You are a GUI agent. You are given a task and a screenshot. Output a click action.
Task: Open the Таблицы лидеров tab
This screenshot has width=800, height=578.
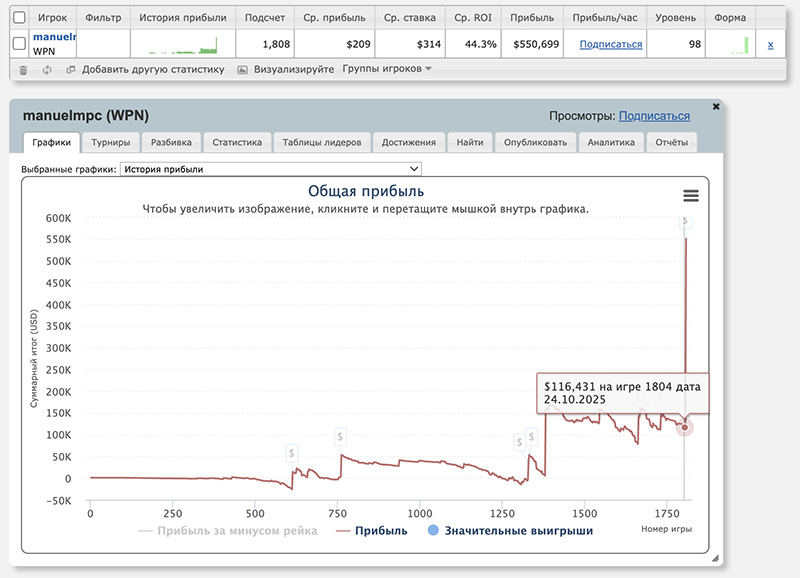click(x=325, y=142)
